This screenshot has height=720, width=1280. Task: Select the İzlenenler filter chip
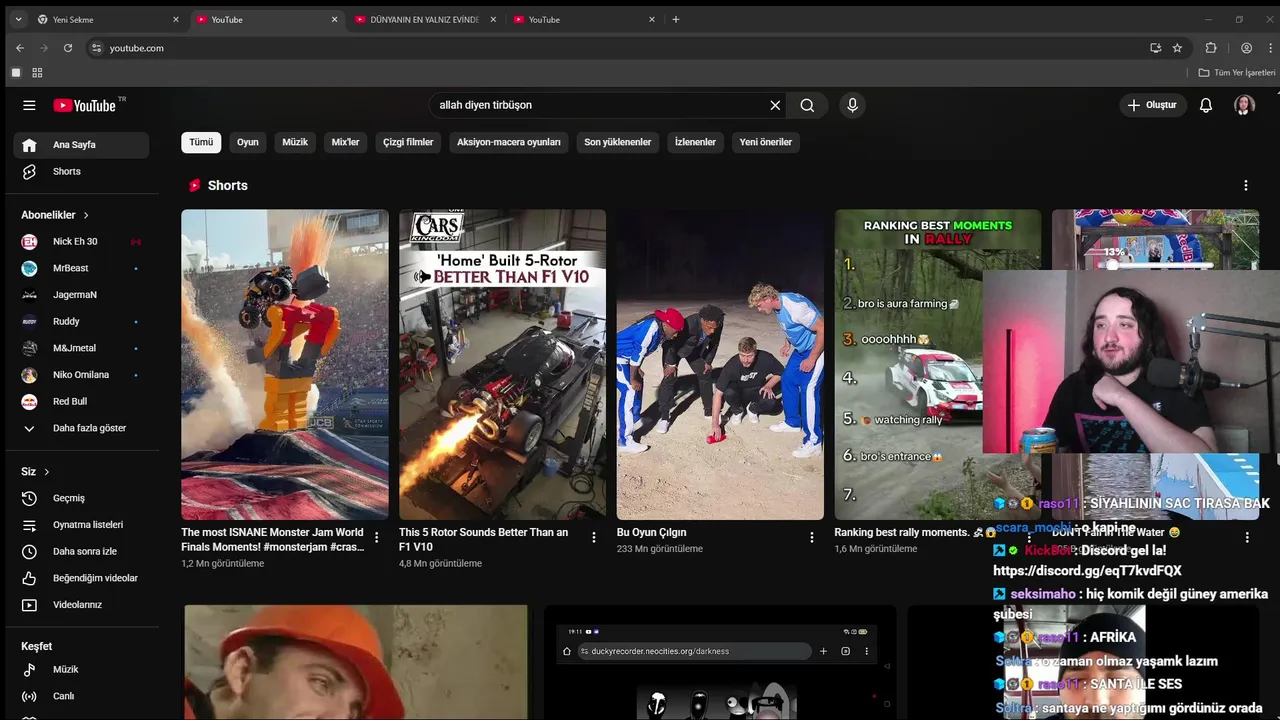coord(695,142)
